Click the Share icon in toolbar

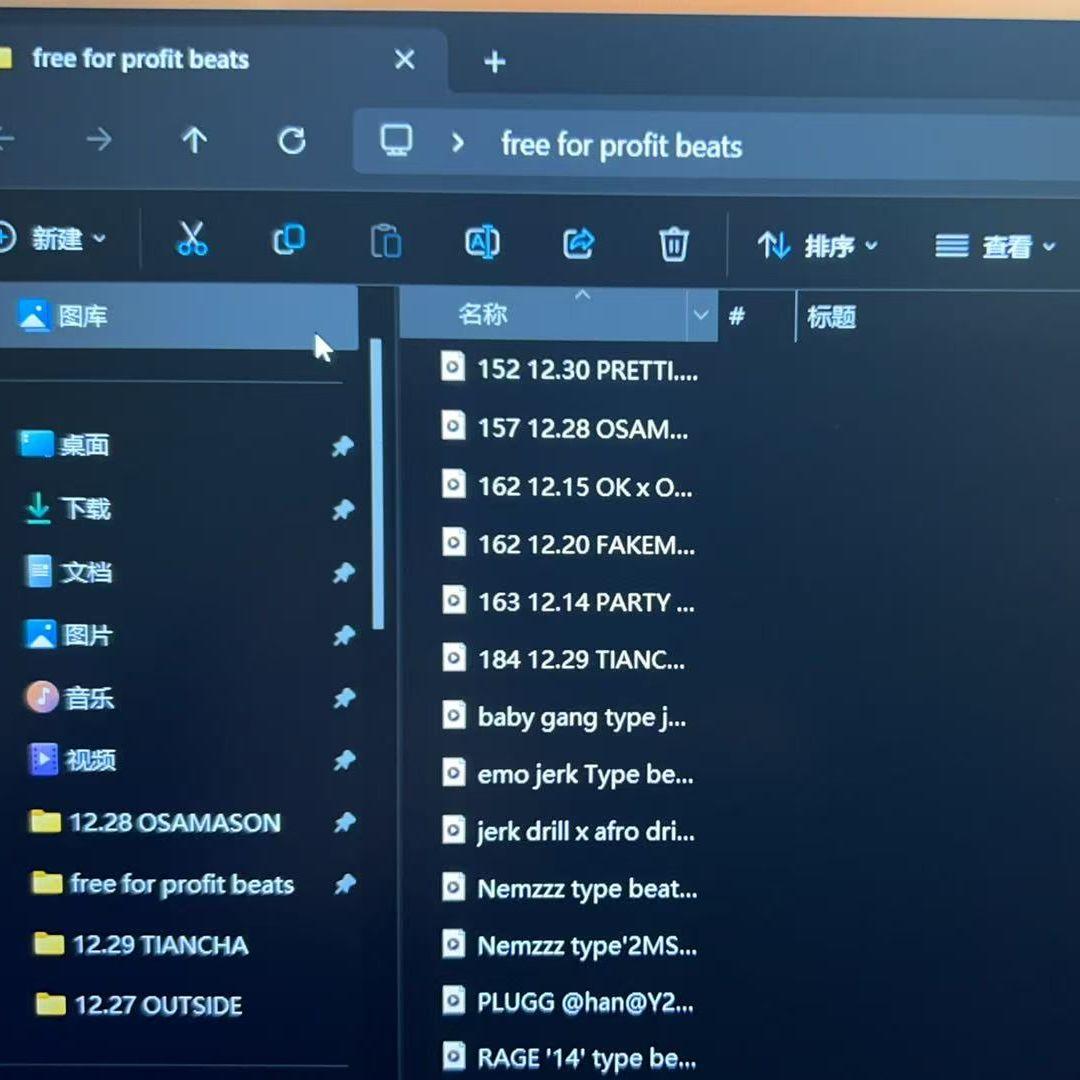(579, 243)
